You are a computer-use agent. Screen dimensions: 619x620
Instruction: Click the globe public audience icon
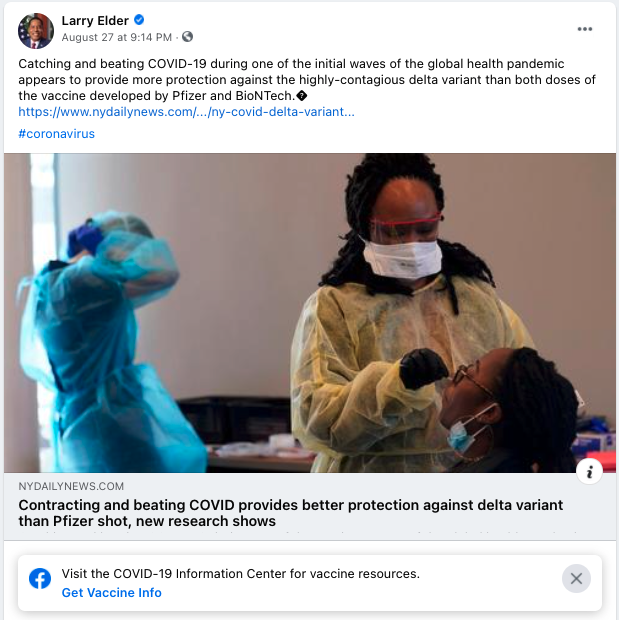[187, 37]
